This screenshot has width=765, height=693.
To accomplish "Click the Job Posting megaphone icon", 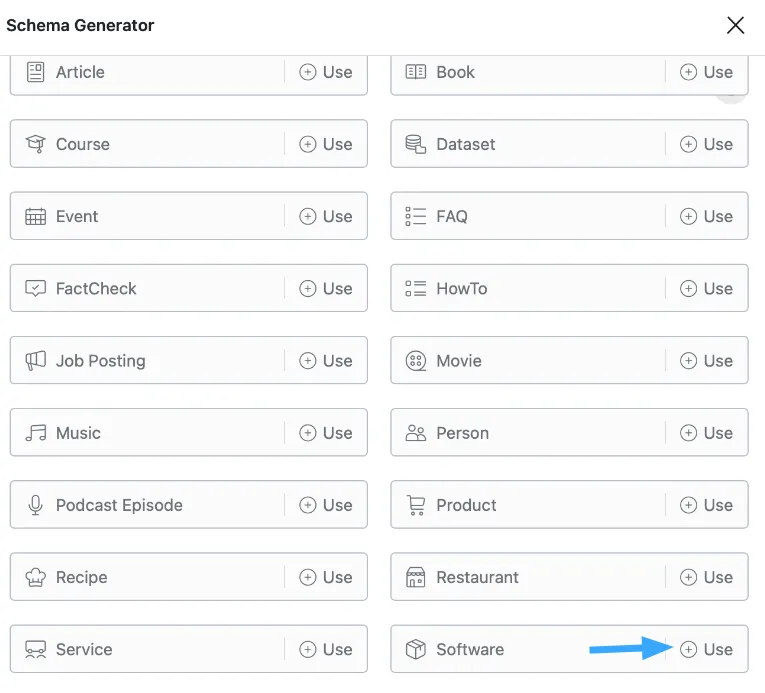I will pos(35,361).
